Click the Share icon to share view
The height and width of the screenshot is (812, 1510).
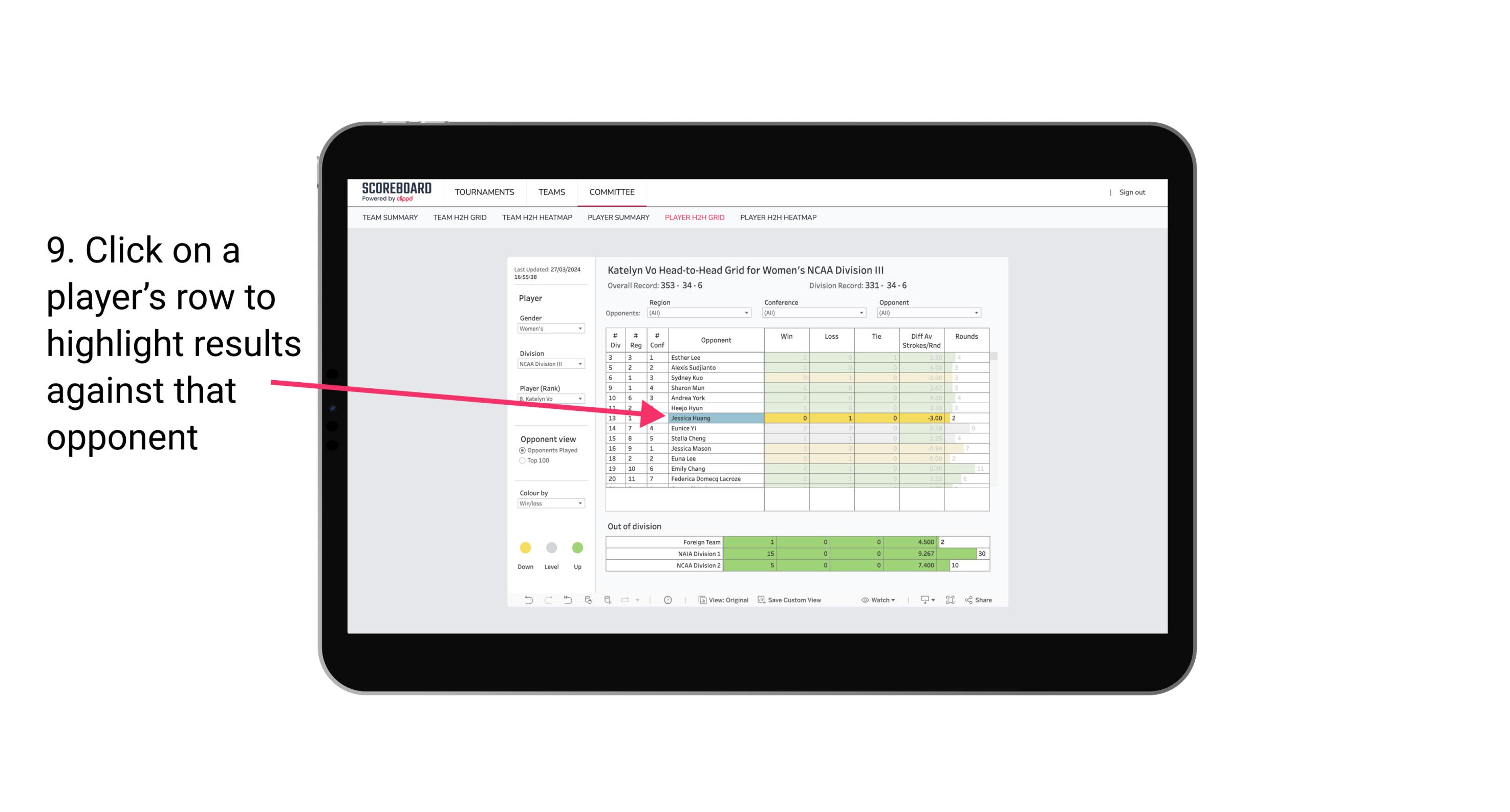point(983,601)
